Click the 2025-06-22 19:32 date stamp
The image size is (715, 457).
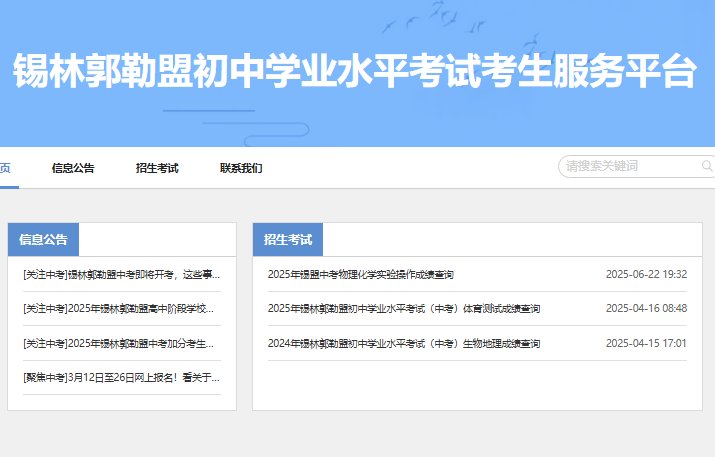pyautogui.click(x=646, y=274)
